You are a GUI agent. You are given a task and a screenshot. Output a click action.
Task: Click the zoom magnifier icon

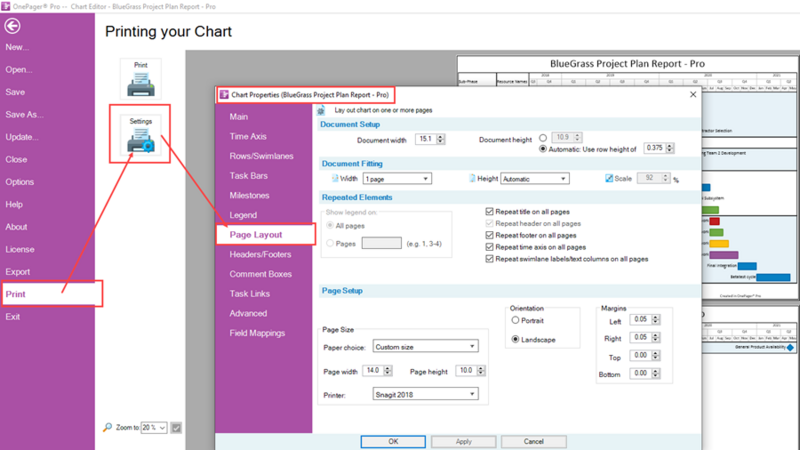pyautogui.click(x=108, y=428)
